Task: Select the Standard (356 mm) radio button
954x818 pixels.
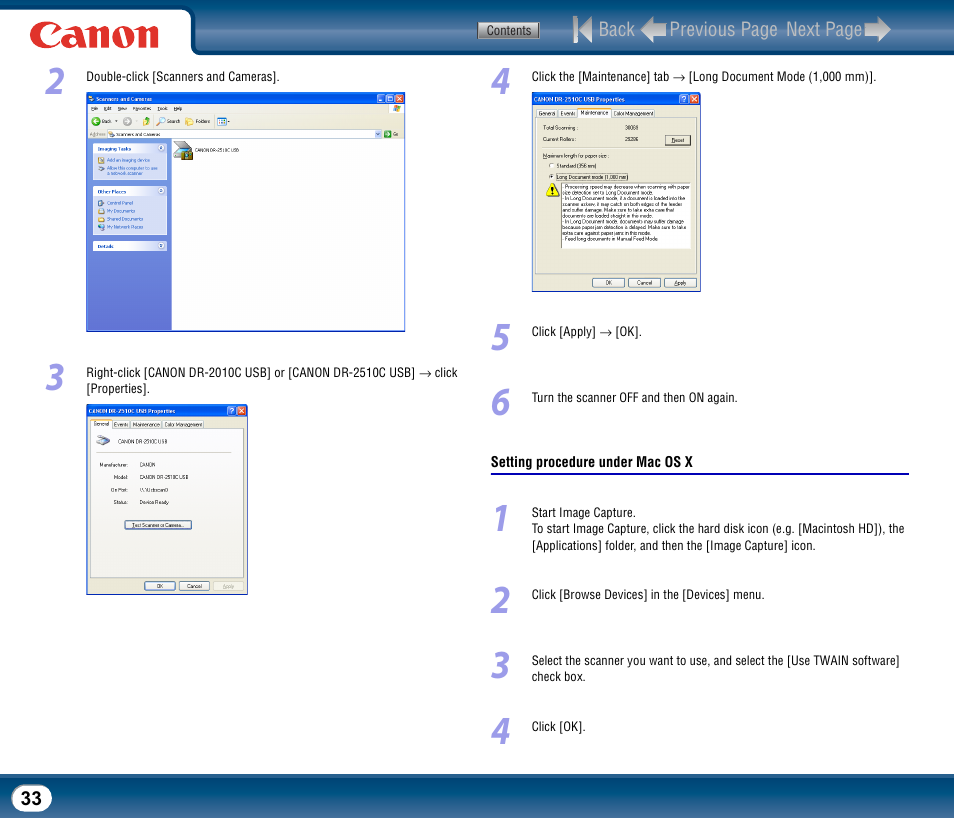Action: tap(552, 166)
